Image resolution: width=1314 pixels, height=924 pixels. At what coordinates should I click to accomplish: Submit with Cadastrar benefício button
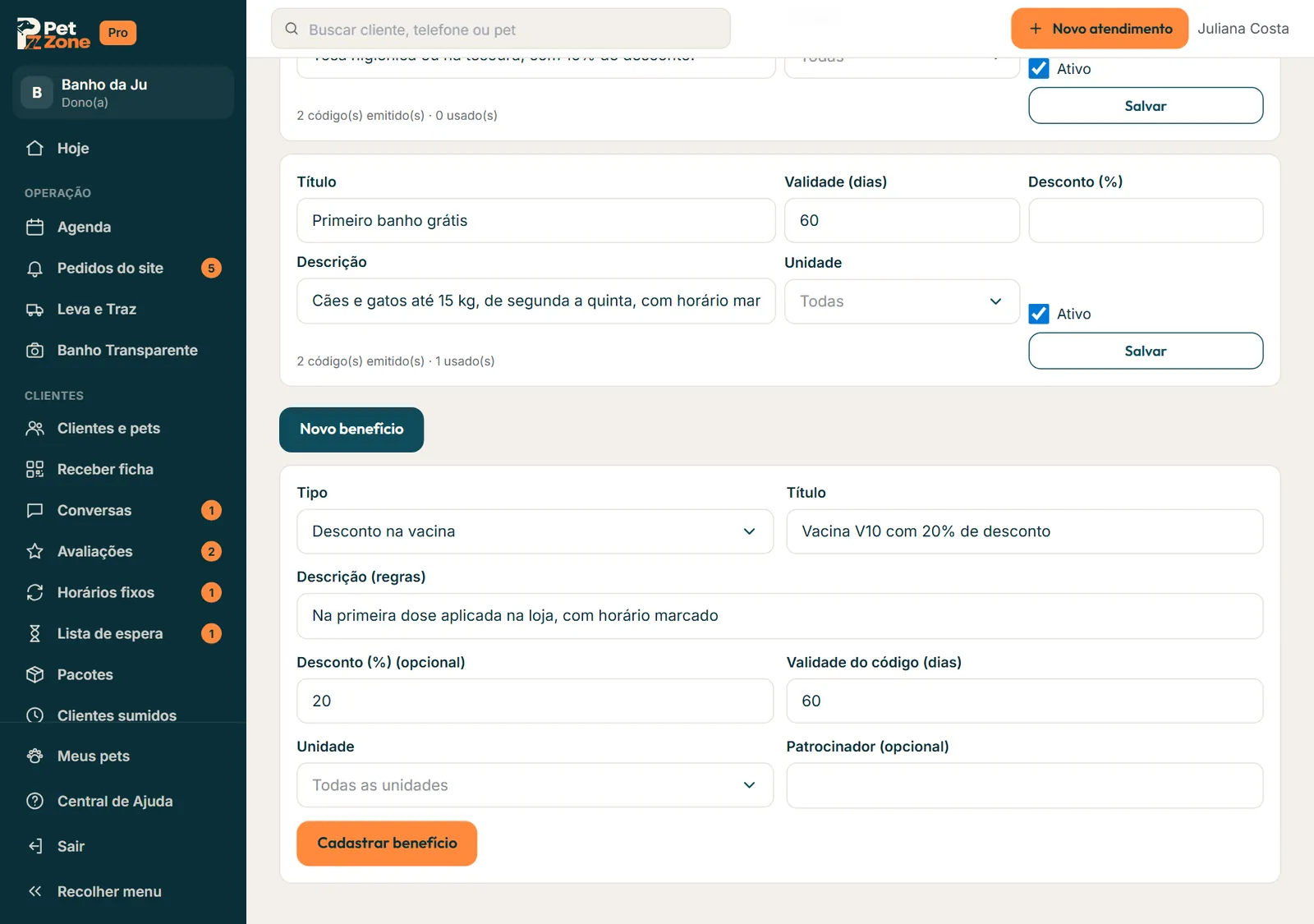387,844
